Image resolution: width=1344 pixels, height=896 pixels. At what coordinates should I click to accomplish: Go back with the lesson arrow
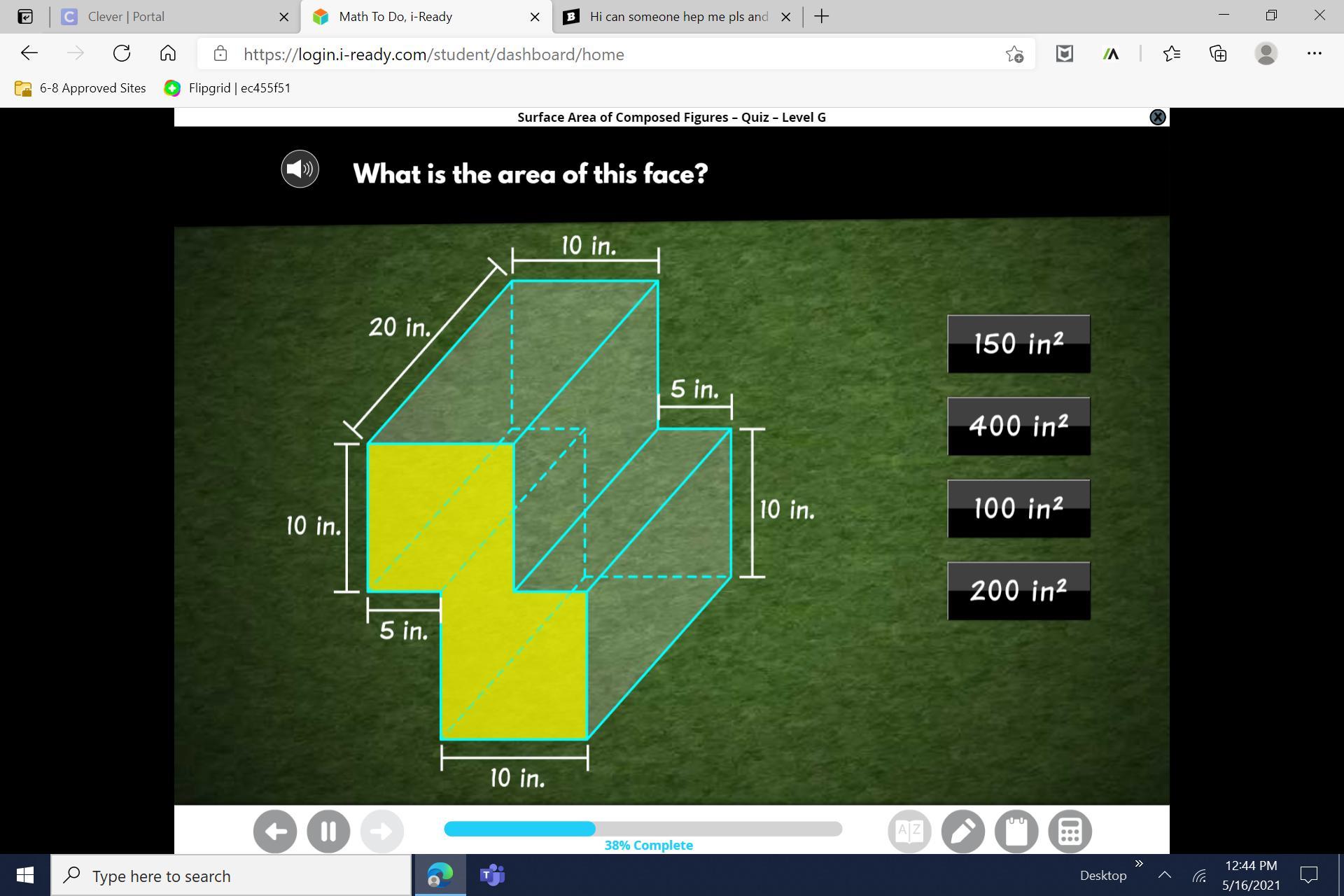(x=275, y=832)
